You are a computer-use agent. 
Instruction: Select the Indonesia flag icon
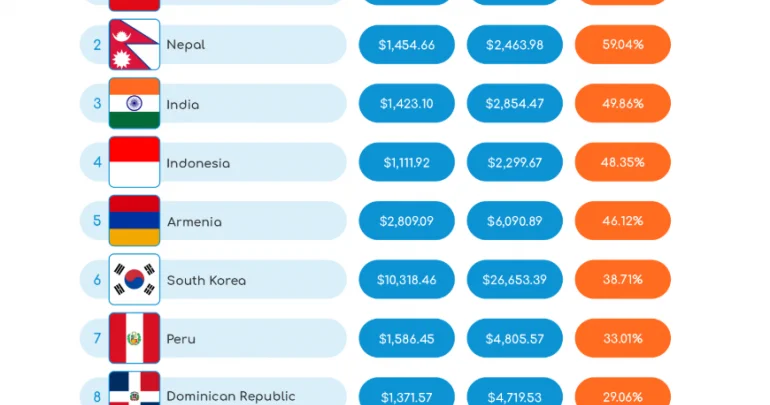[134, 162]
